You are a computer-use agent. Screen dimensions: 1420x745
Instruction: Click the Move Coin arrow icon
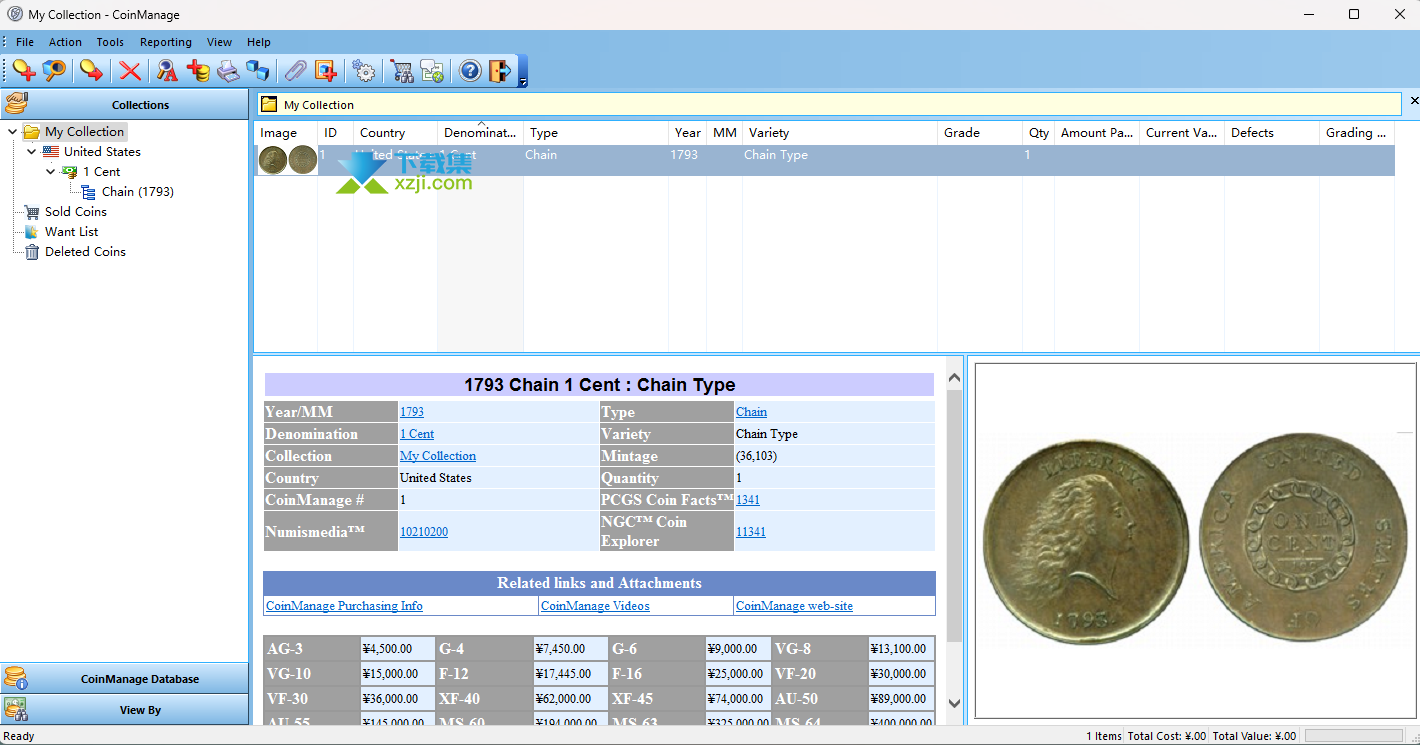(x=91, y=70)
